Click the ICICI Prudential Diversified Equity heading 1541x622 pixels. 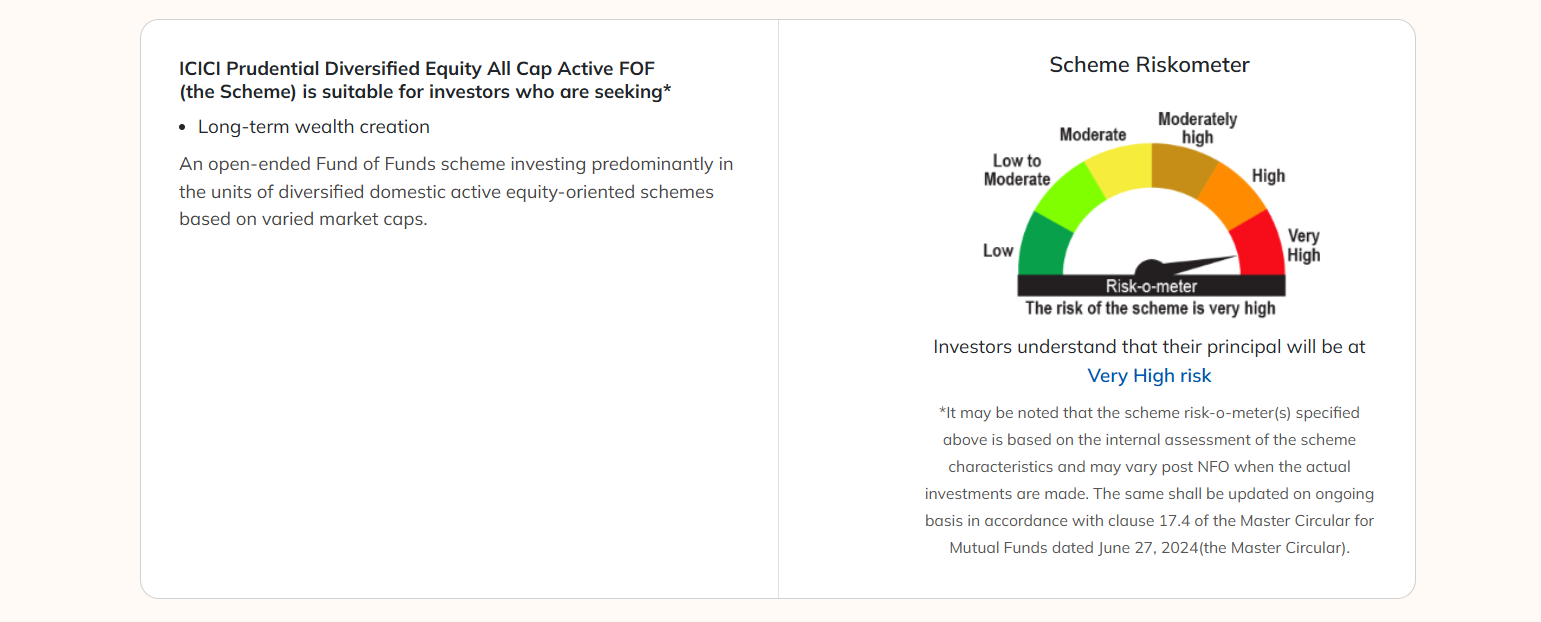(424, 80)
